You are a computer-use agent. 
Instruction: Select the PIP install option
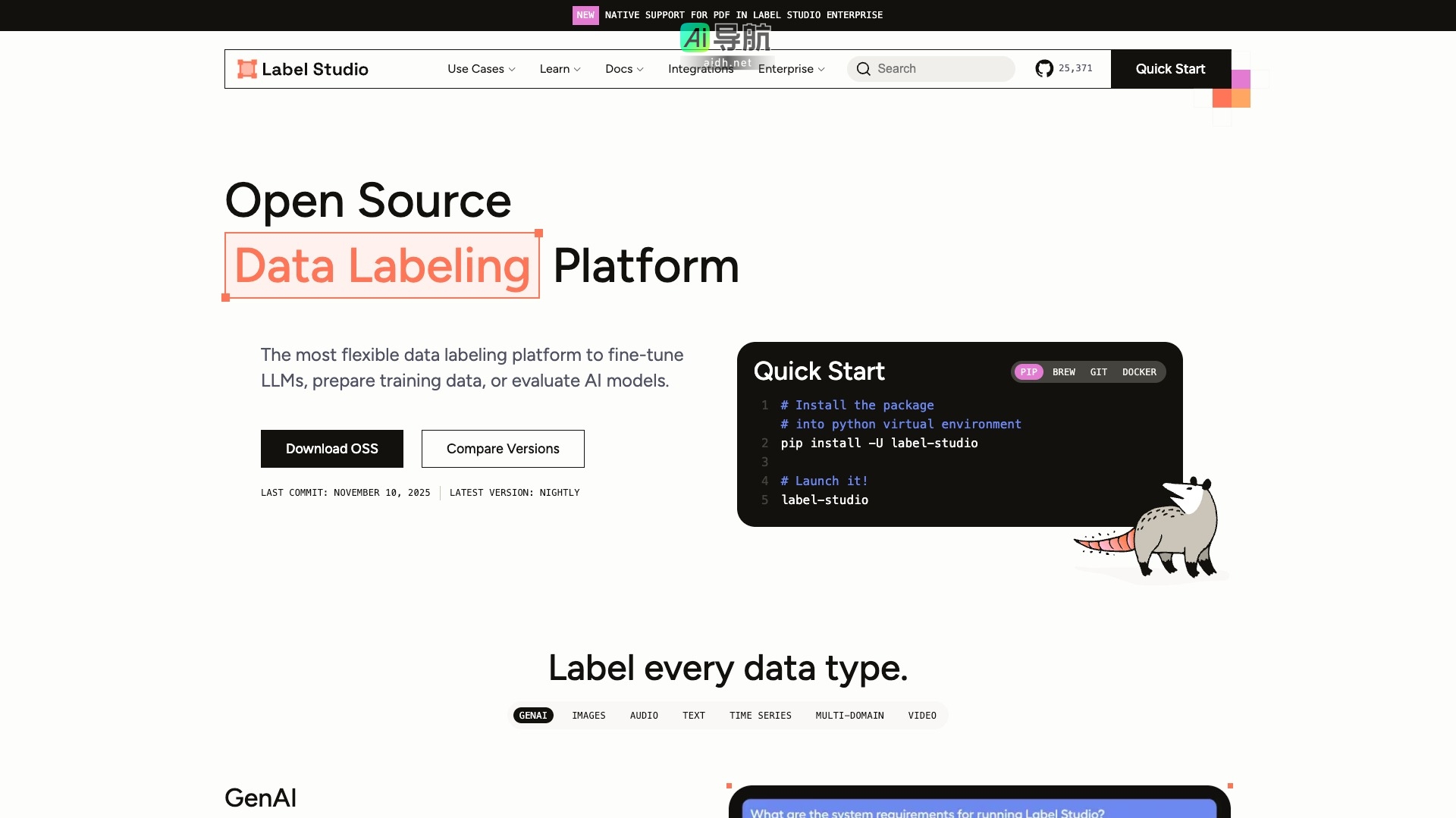click(x=1028, y=372)
